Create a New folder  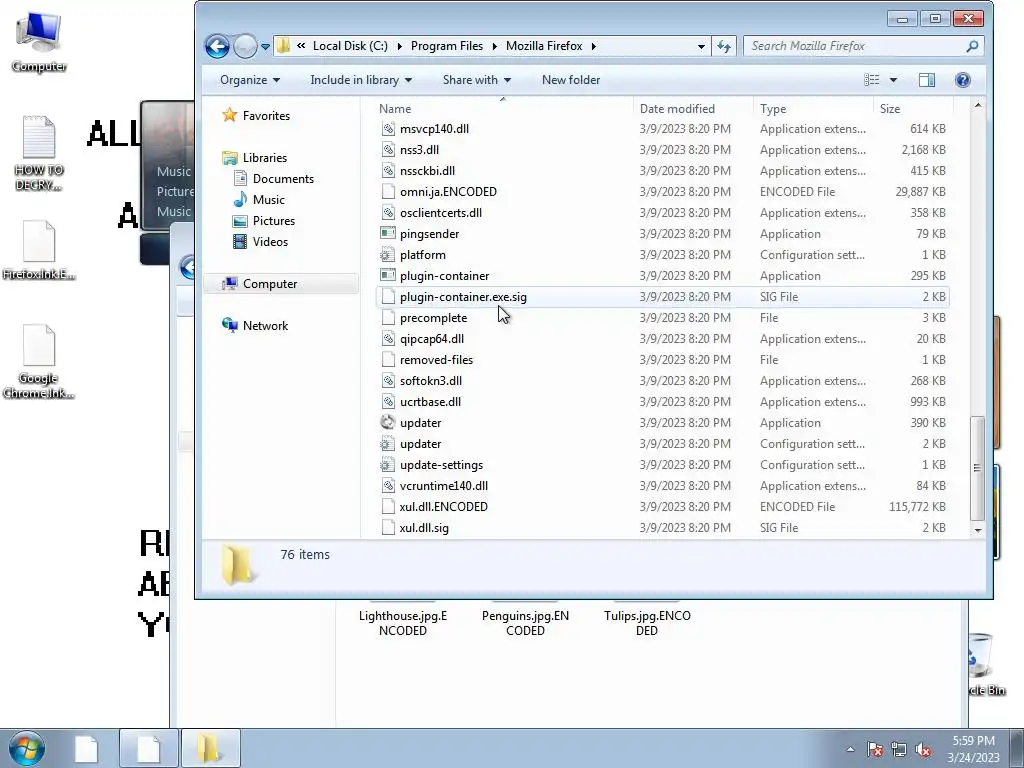pos(571,80)
